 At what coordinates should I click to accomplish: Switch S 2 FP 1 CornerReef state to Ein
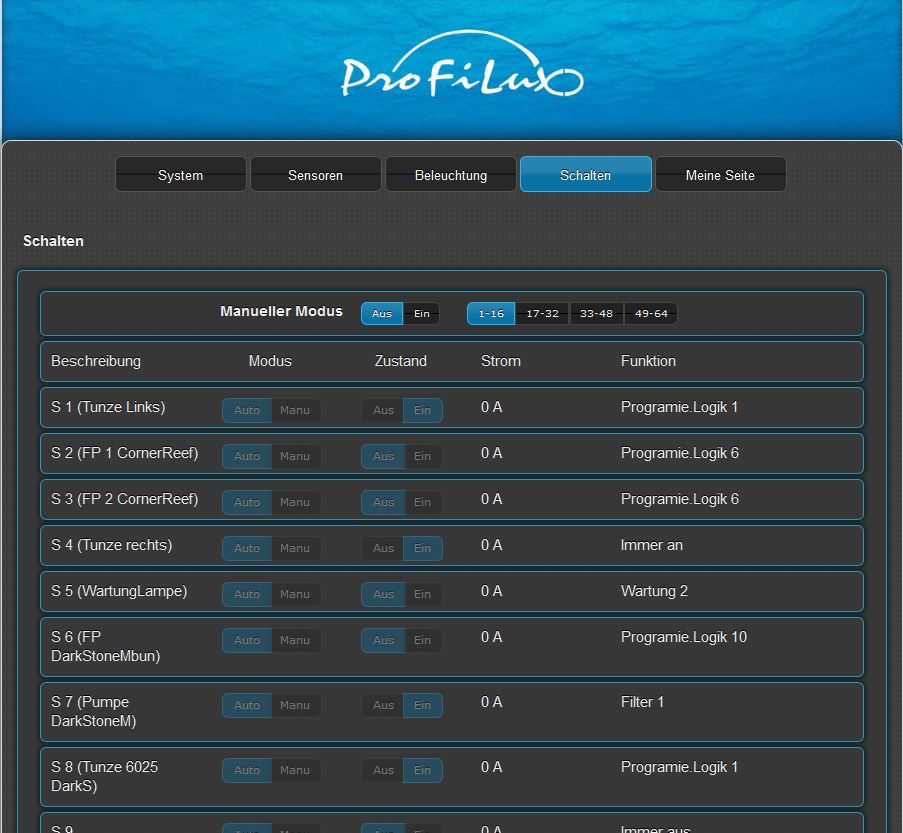tap(422, 456)
